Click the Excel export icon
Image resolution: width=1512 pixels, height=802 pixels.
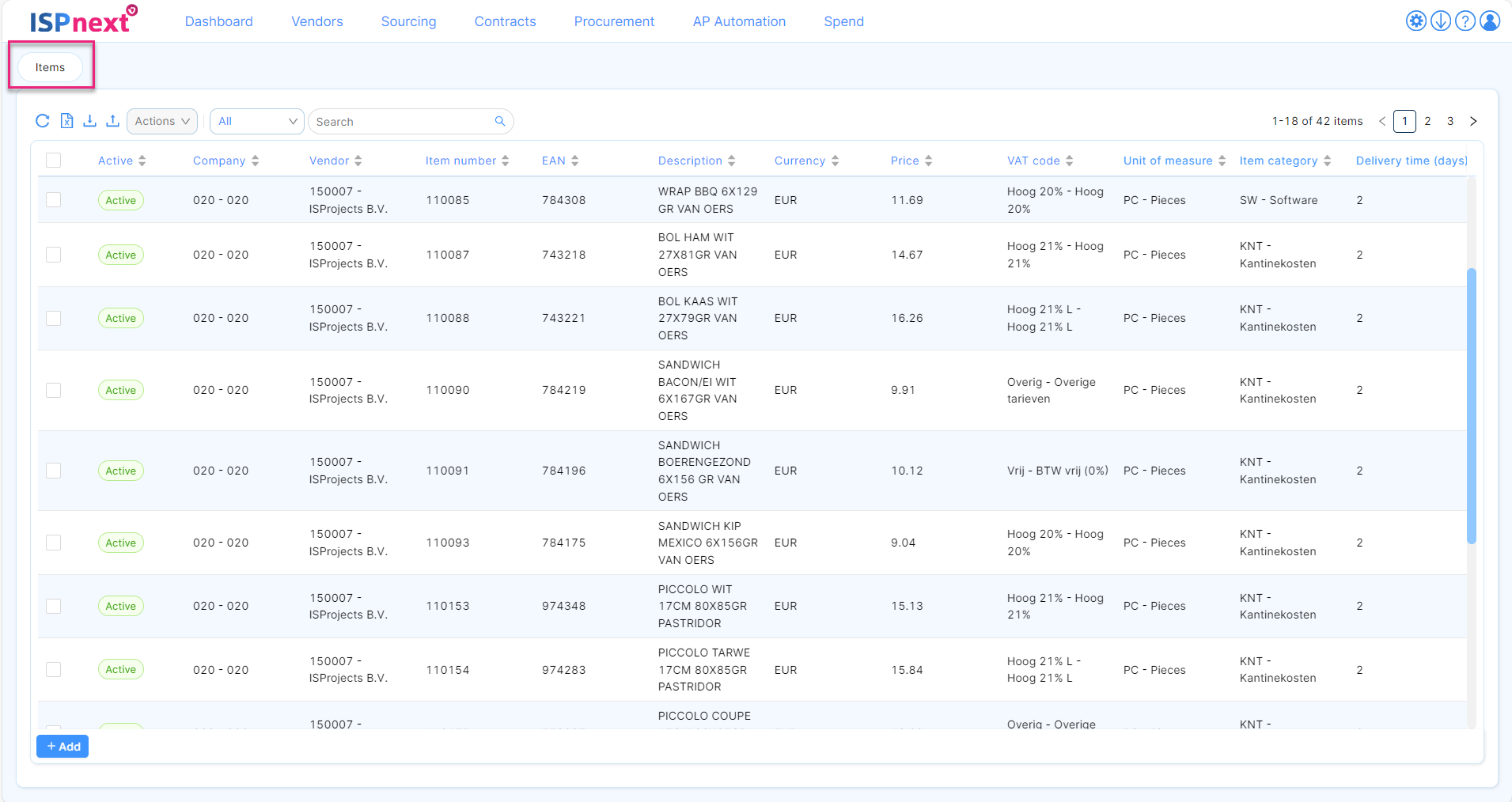click(x=67, y=121)
